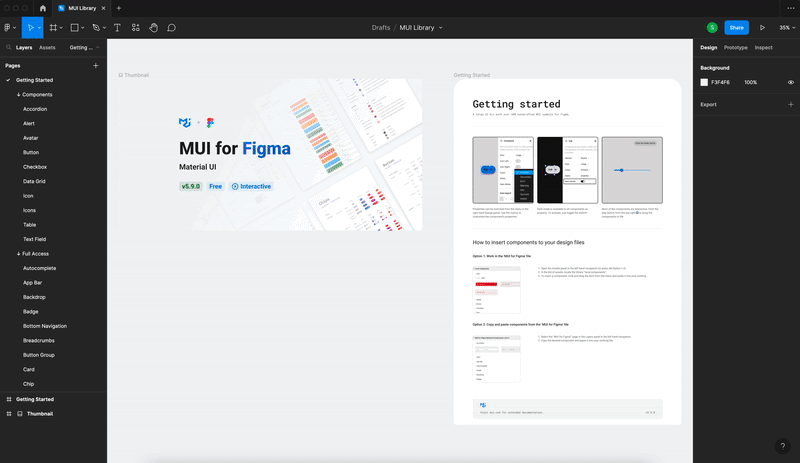Open the Data Grid page
Image resolution: width=800 pixels, height=463 pixels.
(x=34, y=181)
